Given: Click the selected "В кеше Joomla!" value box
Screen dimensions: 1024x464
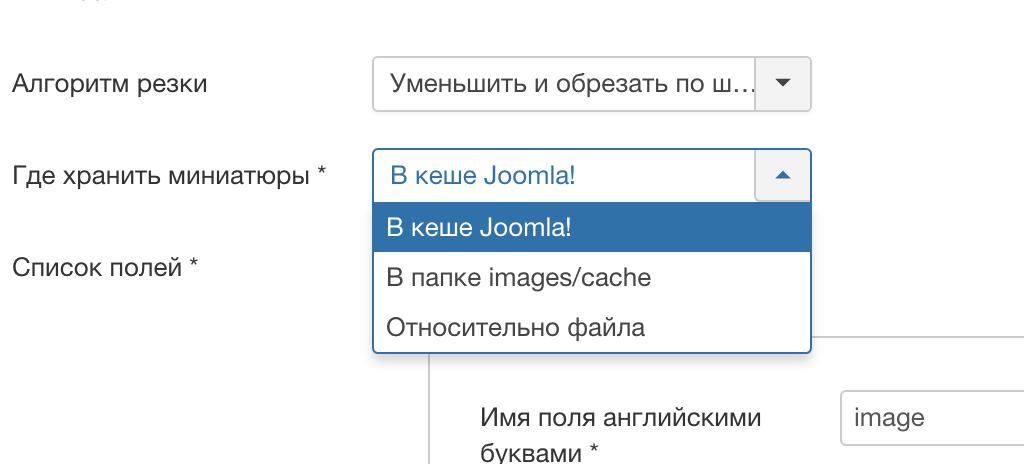Looking at the screenshot, I should pos(564,176).
